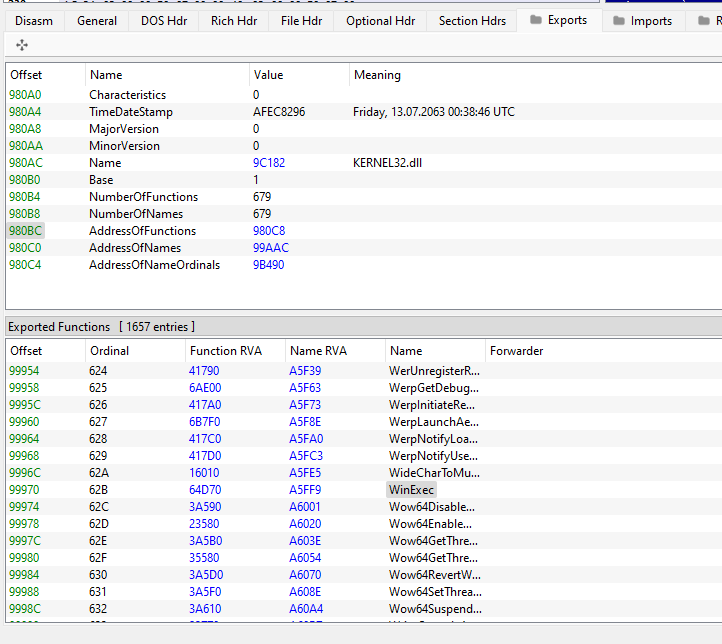The height and width of the screenshot is (644, 722).
Task: Select the WerpNotifyLoa... export name
Action: [433, 439]
